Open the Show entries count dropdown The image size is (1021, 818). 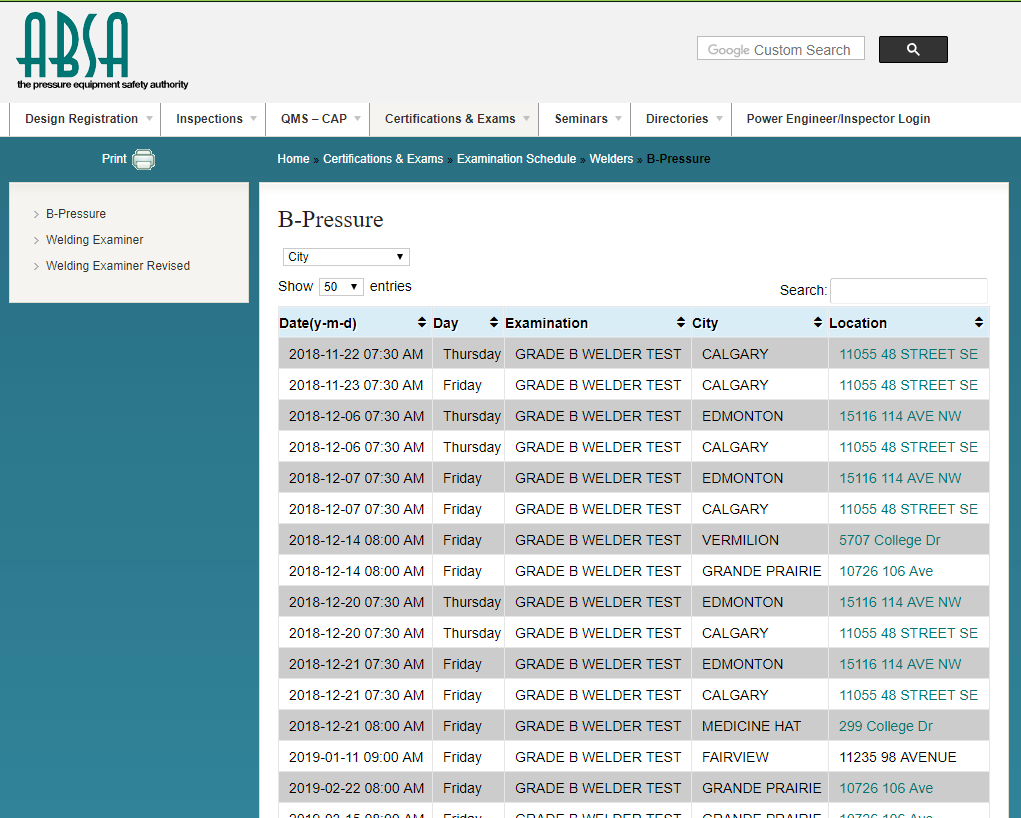coord(341,287)
